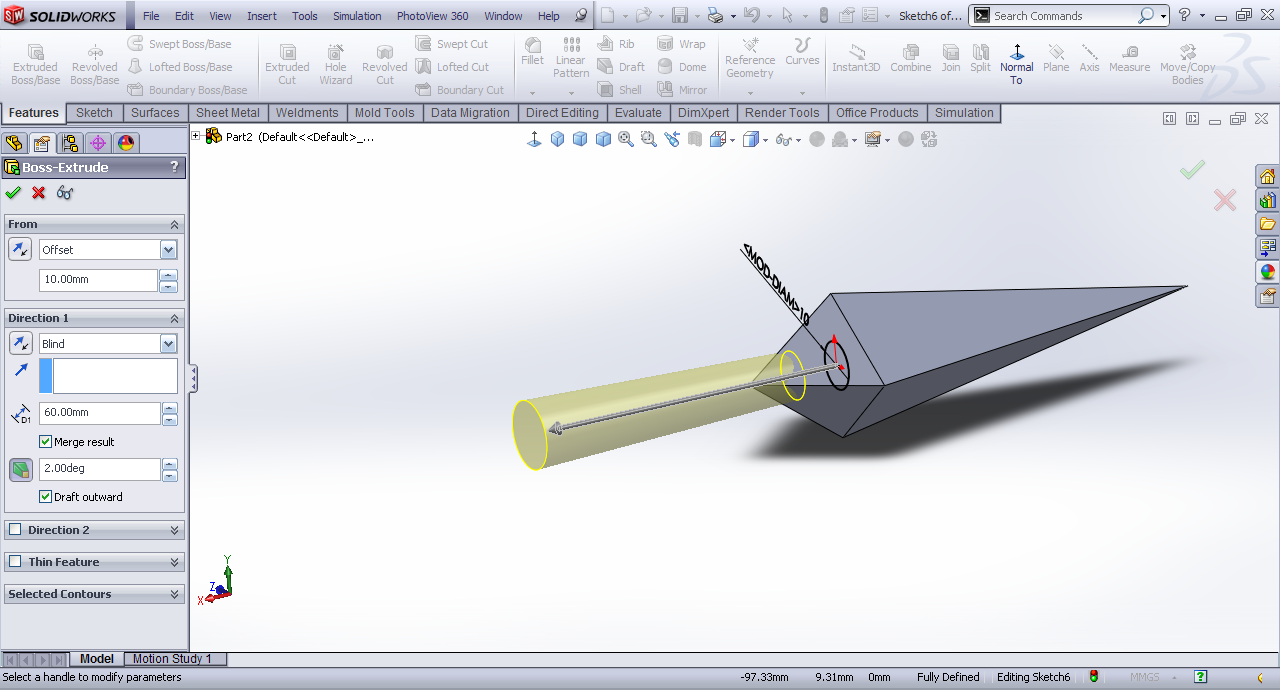
Task: Expand the Selected Contours section
Action: click(175, 594)
